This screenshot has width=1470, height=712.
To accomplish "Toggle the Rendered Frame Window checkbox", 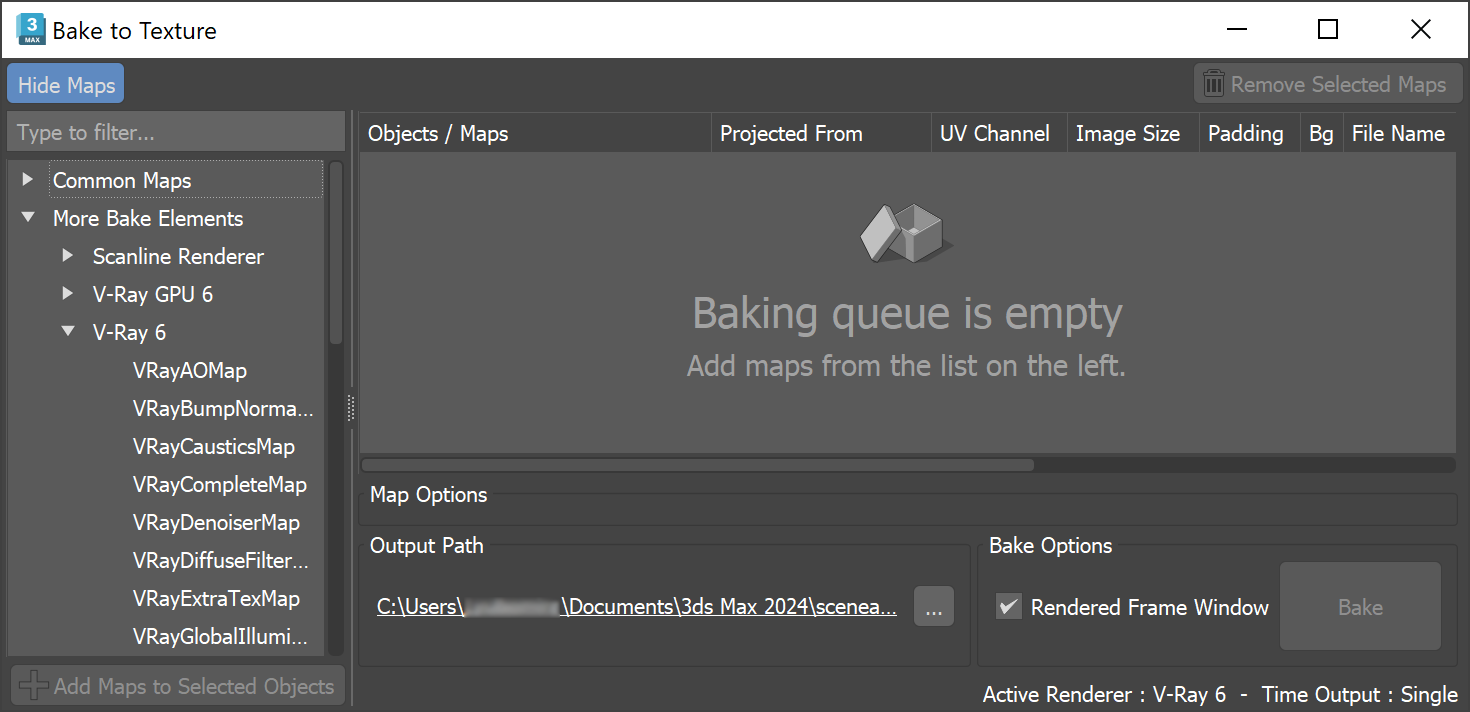I will click(x=1009, y=607).
